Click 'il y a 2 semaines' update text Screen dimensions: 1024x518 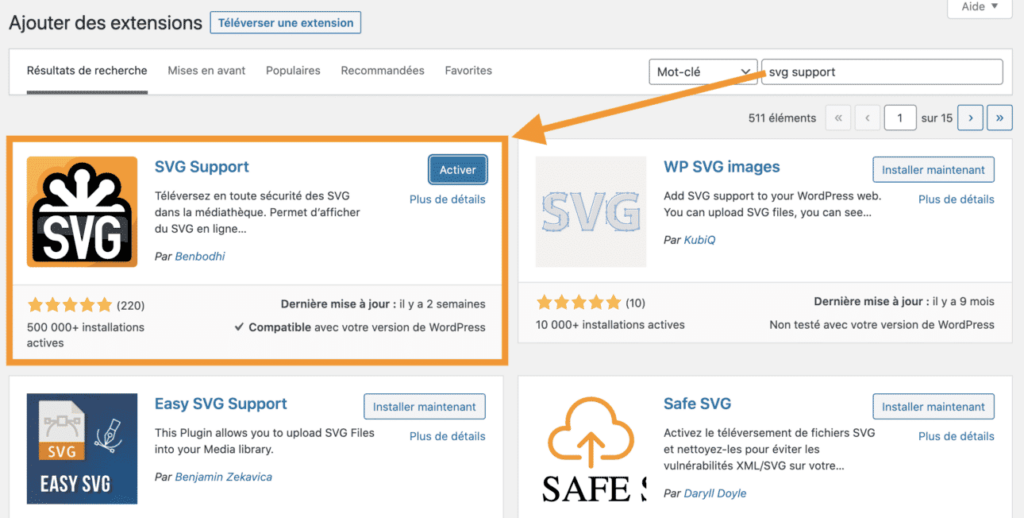pos(443,304)
